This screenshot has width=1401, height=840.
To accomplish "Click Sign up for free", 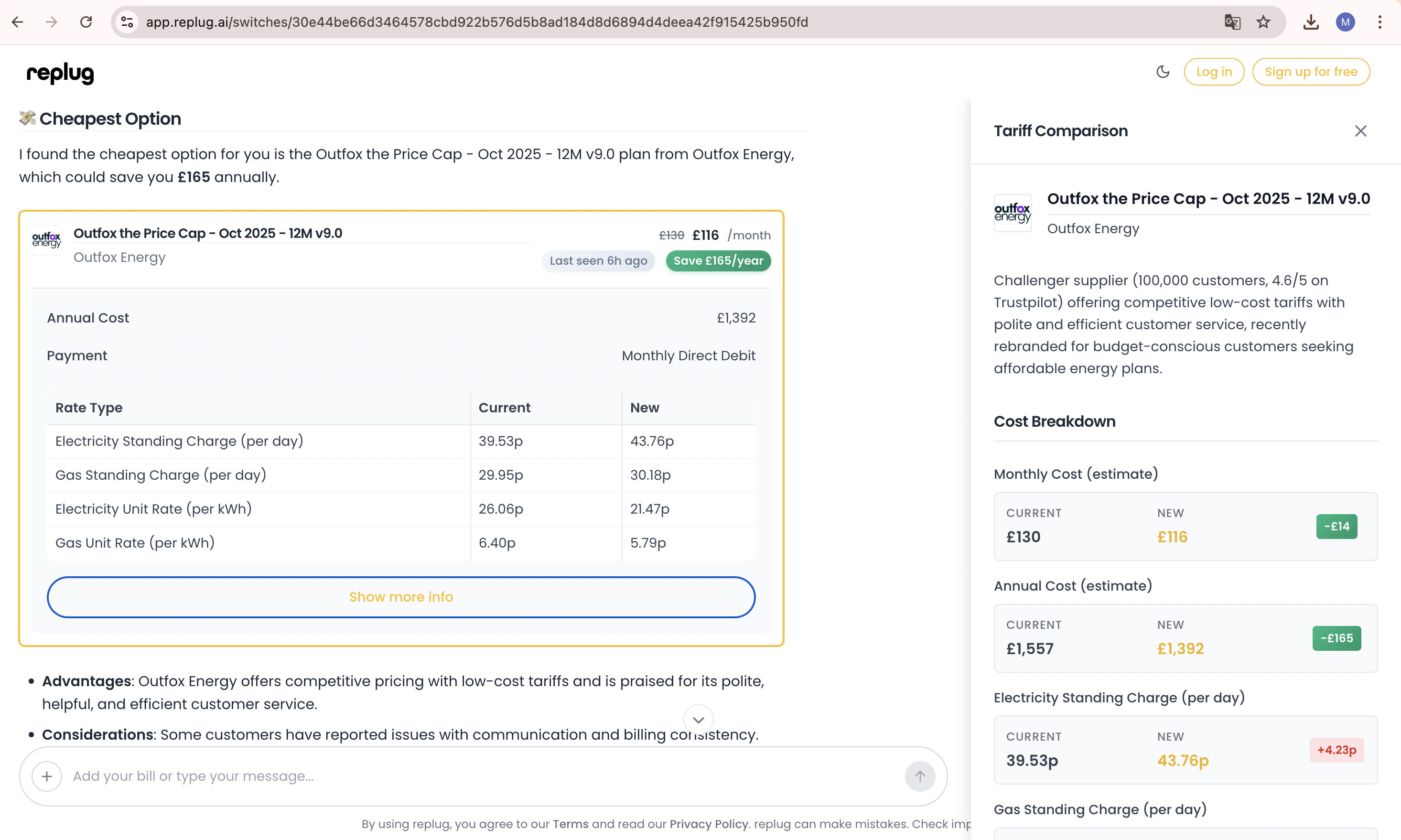I will [x=1311, y=71].
